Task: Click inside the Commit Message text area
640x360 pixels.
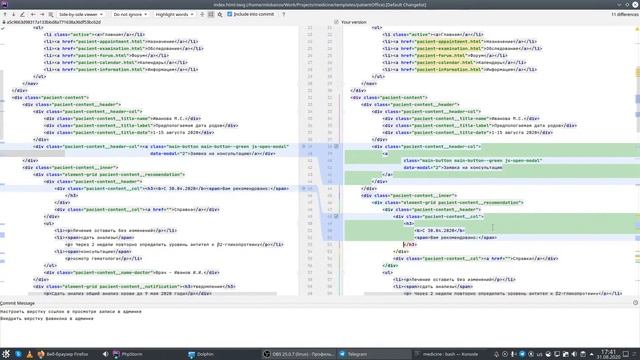Action: pyautogui.click(x=320, y=327)
